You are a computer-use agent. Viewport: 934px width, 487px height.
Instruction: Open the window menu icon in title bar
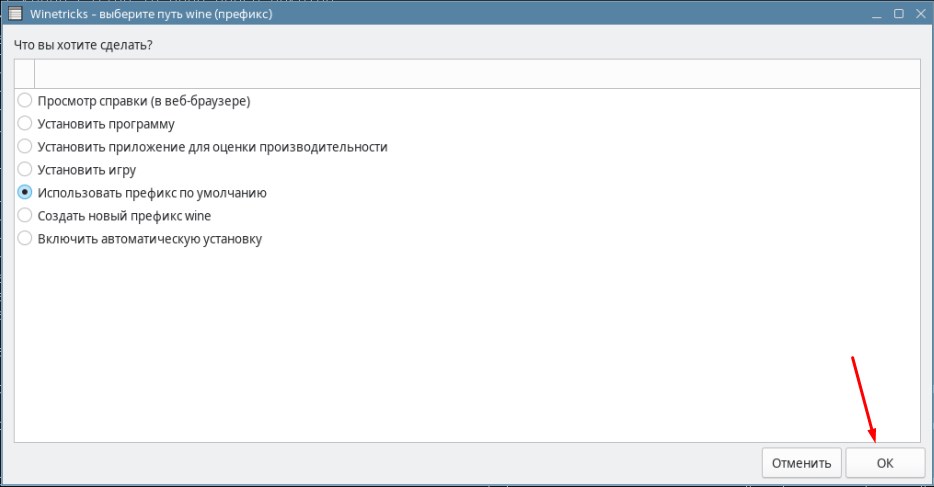coord(14,13)
